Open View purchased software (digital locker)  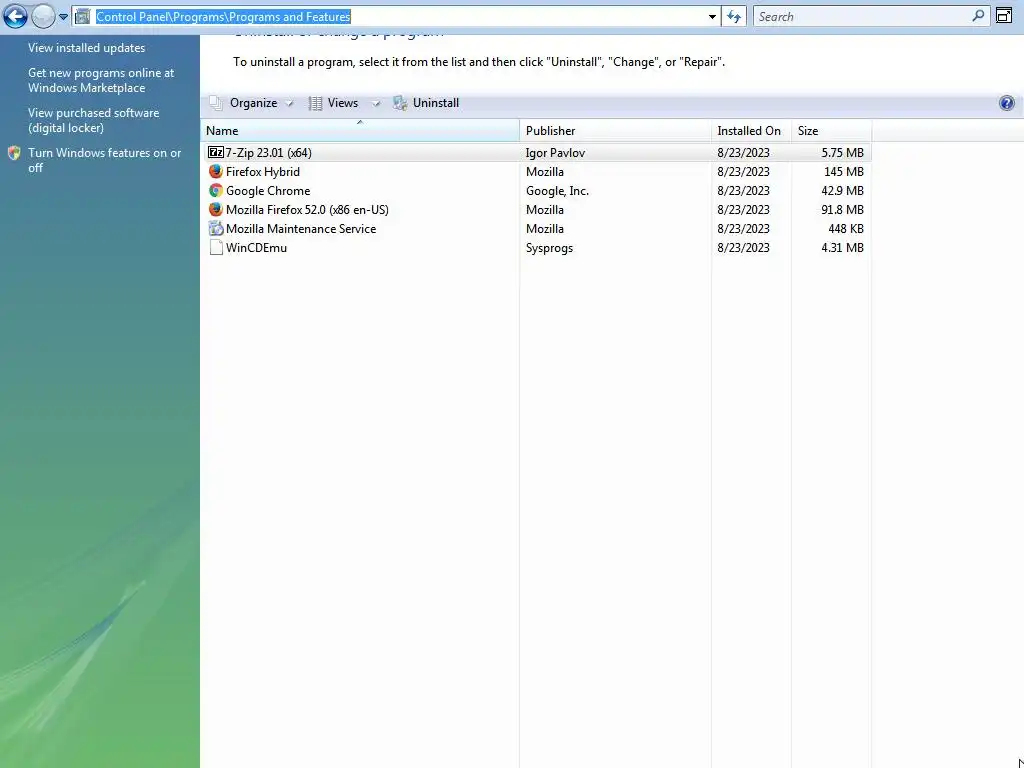[x=93, y=120]
